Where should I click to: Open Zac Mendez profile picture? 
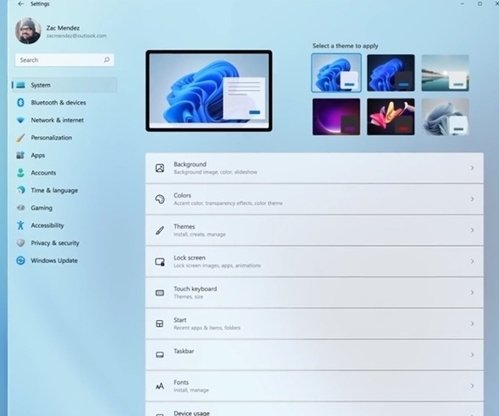[x=28, y=31]
